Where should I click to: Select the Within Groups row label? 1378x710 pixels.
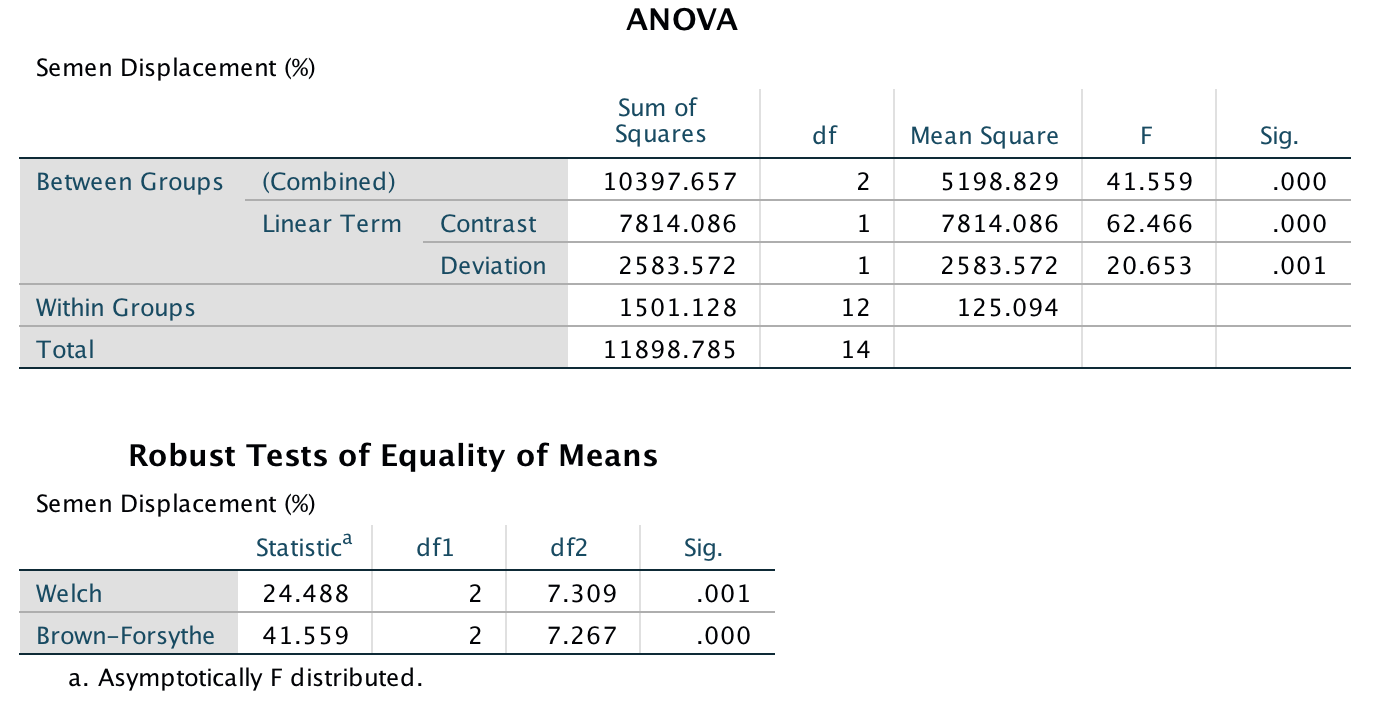tap(116, 308)
